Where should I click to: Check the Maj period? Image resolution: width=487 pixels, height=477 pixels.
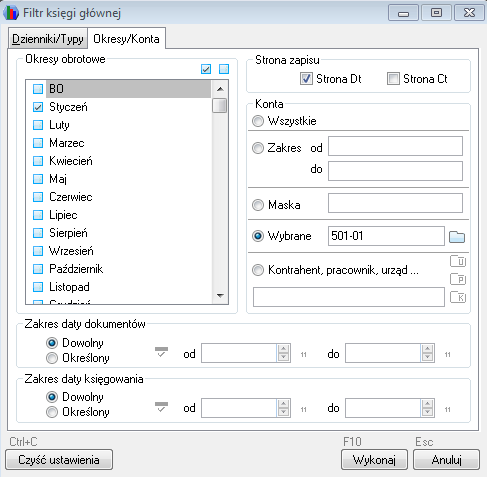point(38,179)
